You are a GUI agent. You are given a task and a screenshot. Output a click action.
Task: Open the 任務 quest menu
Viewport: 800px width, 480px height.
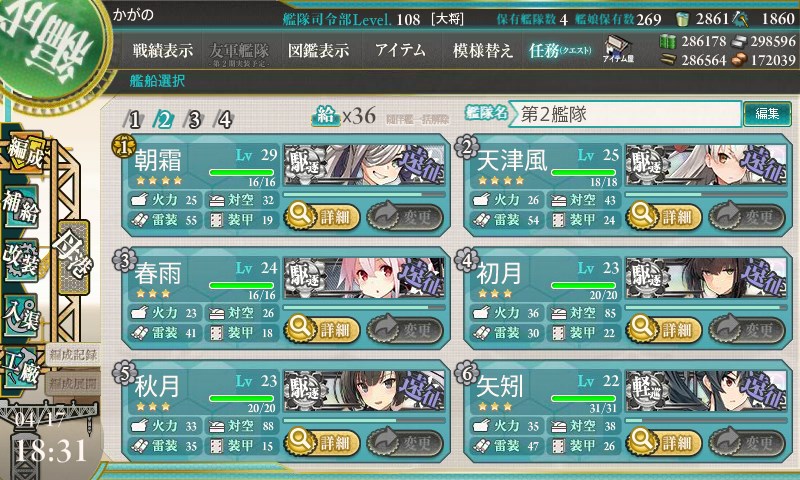click(560, 50)
